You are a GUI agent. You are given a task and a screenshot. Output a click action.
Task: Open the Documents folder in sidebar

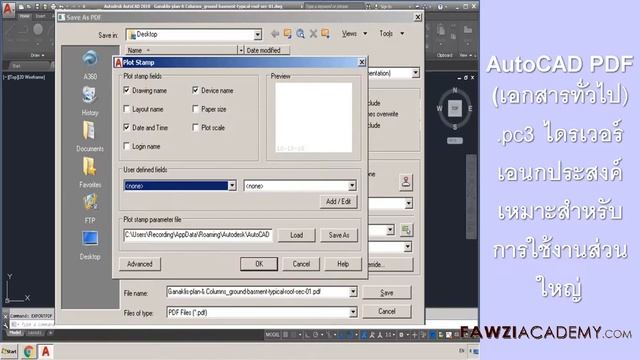[x=90, y=137]
